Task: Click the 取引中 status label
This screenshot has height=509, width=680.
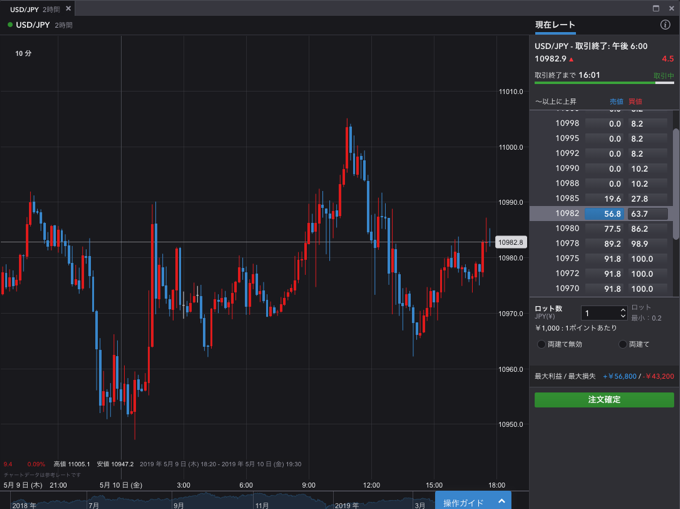Action: (664, 75)
